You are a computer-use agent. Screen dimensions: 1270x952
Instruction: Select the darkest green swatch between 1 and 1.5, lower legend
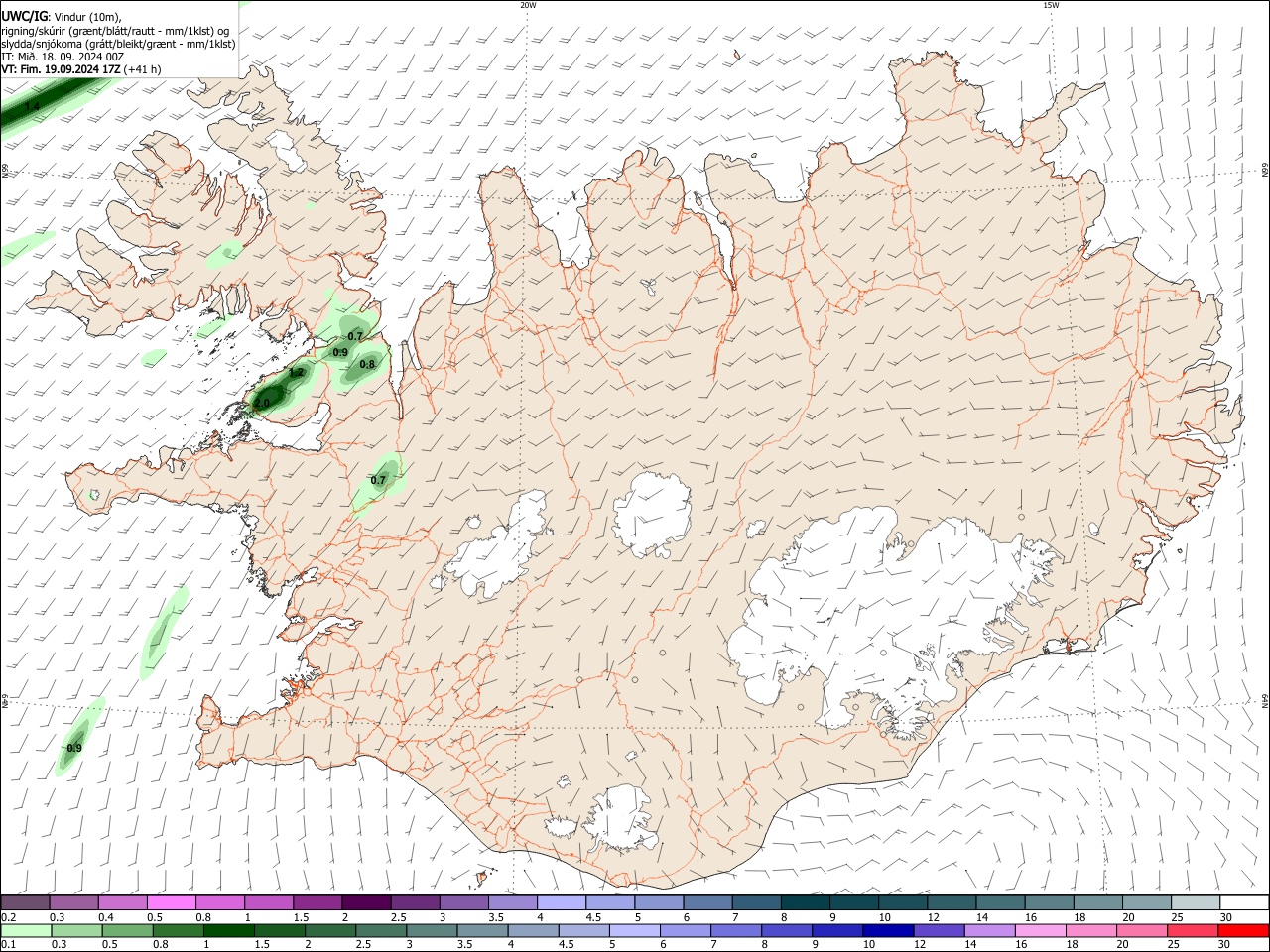click(x=229, y=931)
